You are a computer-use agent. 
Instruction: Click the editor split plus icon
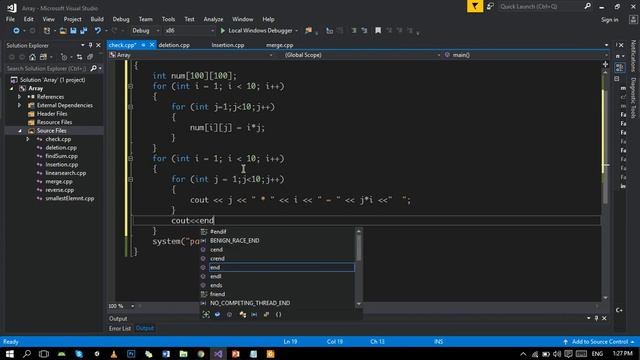(x=605, y=64)
